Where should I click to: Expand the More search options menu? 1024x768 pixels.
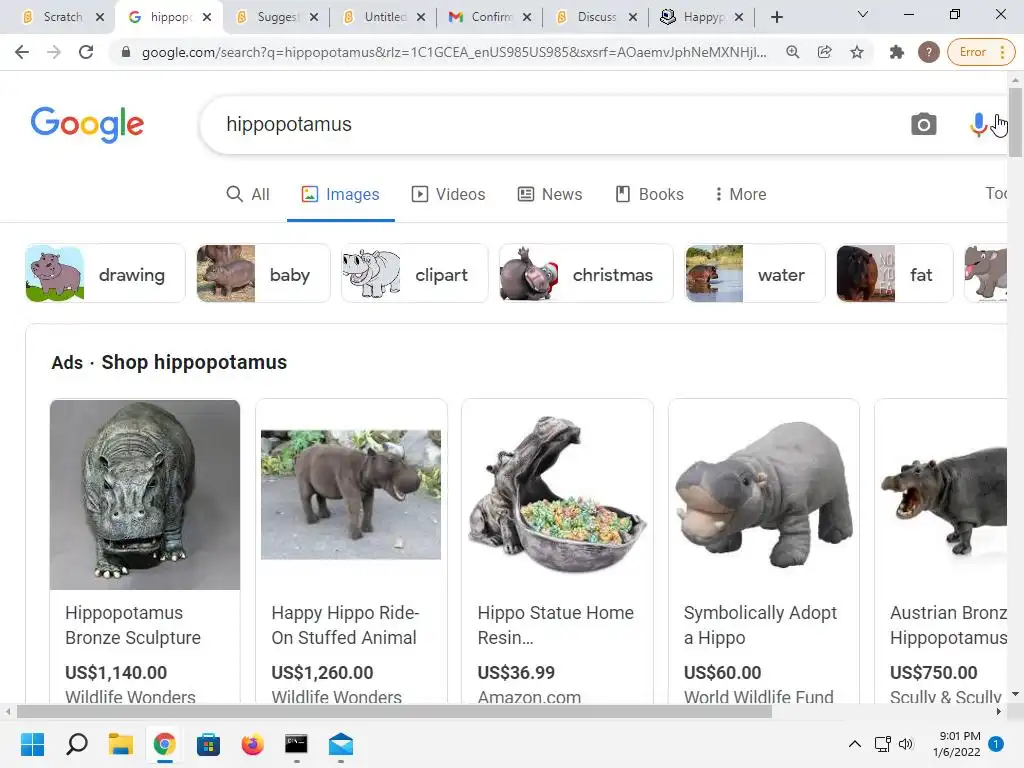pyautogui.click(x=741, y=194)
